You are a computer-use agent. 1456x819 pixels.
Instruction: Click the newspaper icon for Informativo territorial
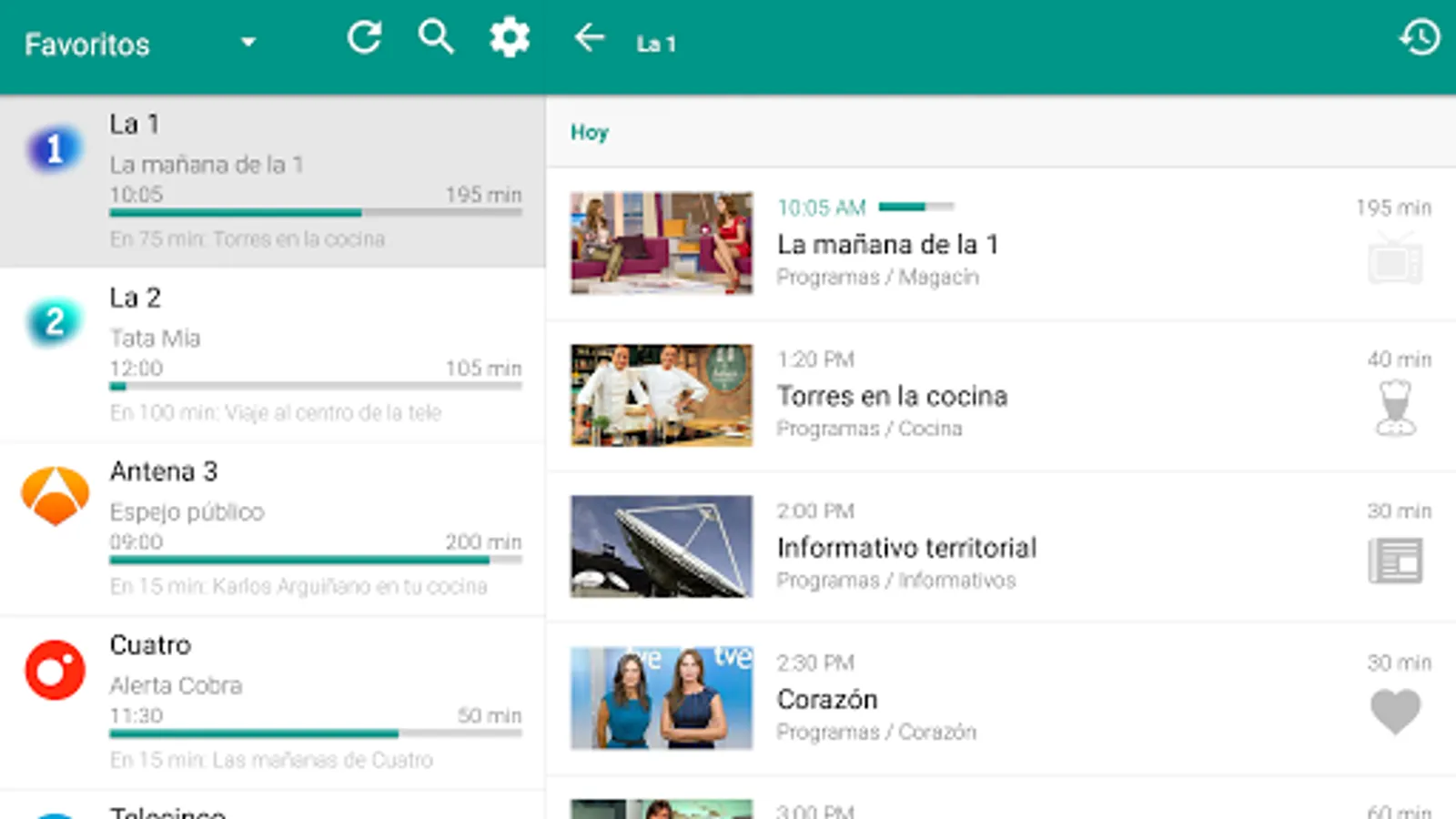[1395, 560]
